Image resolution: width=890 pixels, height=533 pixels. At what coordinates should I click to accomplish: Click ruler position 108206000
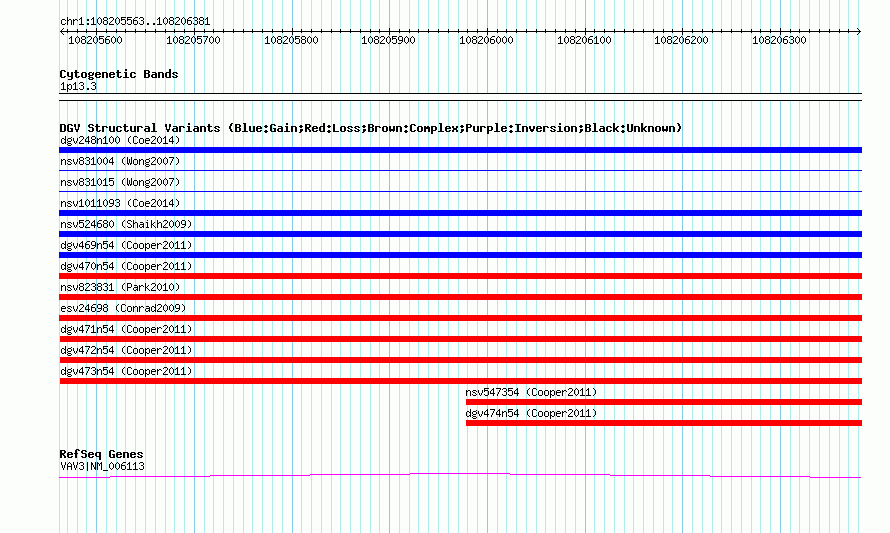(x=486, y=40)
